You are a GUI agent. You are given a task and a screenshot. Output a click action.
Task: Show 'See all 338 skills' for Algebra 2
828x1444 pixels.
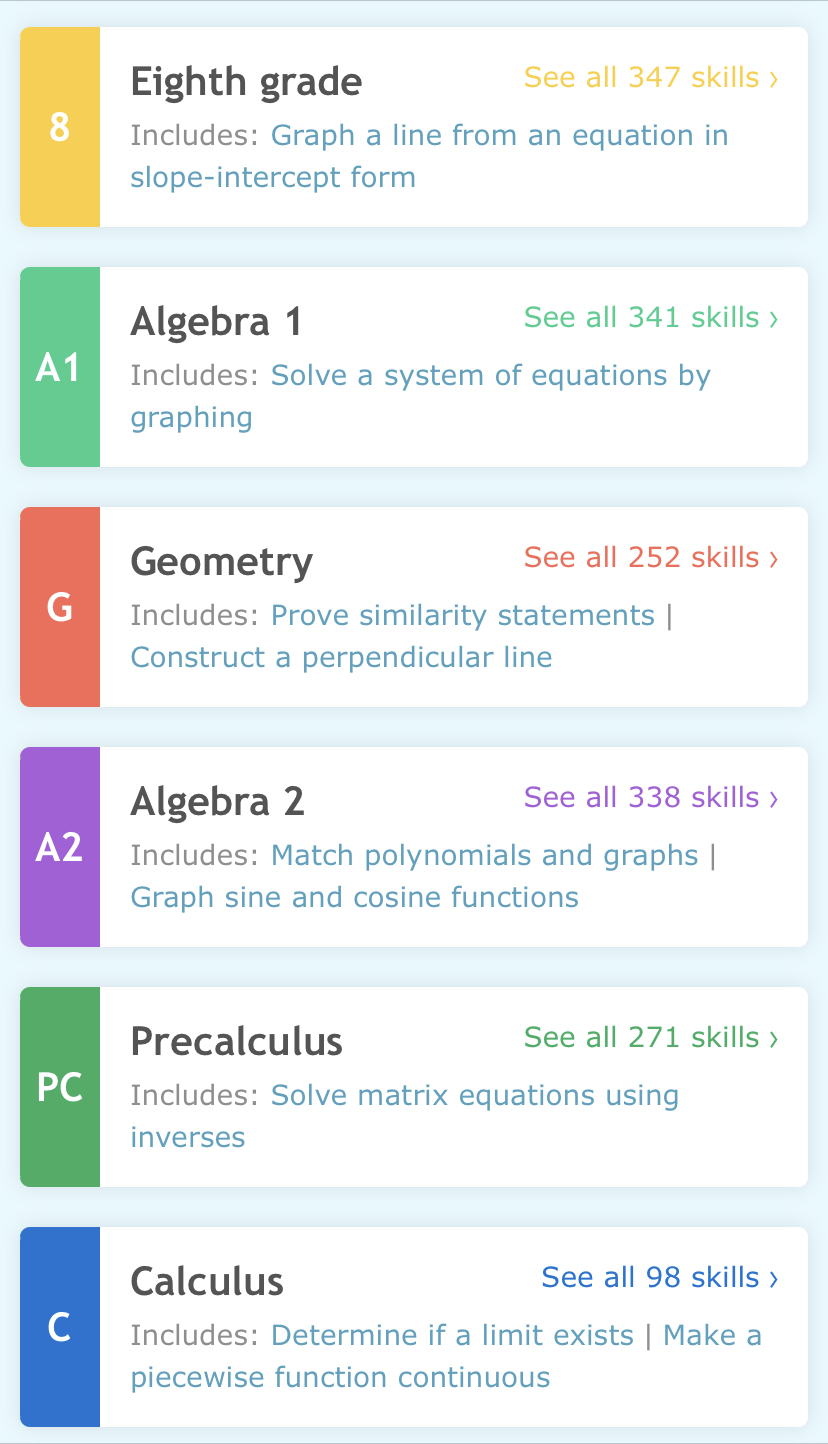[x=651, y=798]
